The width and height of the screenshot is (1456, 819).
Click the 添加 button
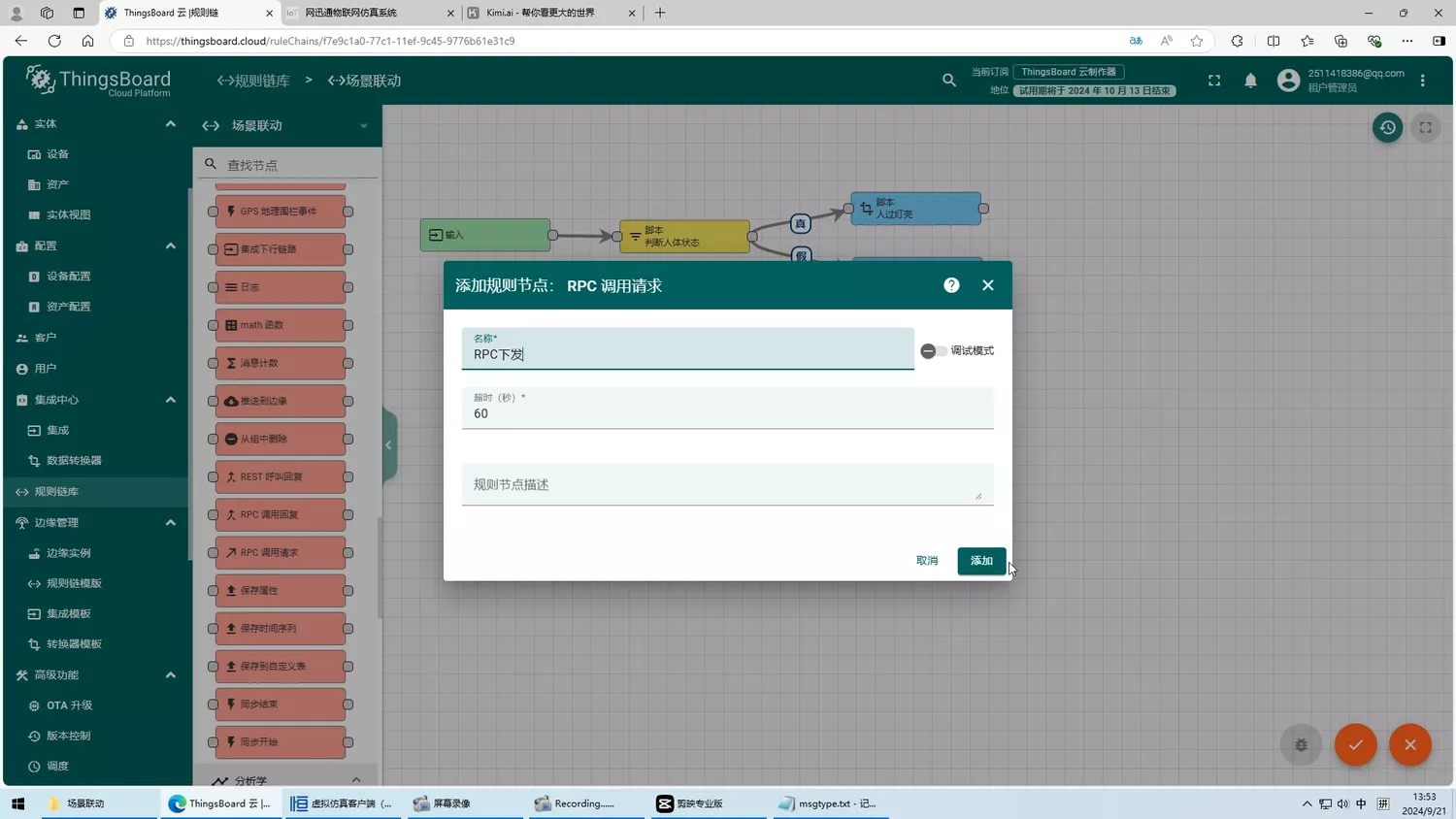[x=980, y=561]
